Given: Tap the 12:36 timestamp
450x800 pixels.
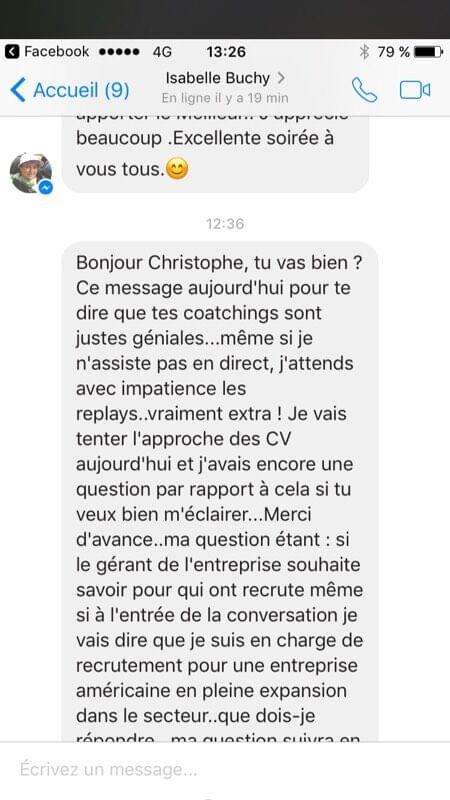Looking at the screenshot, I should pos(225,223).
